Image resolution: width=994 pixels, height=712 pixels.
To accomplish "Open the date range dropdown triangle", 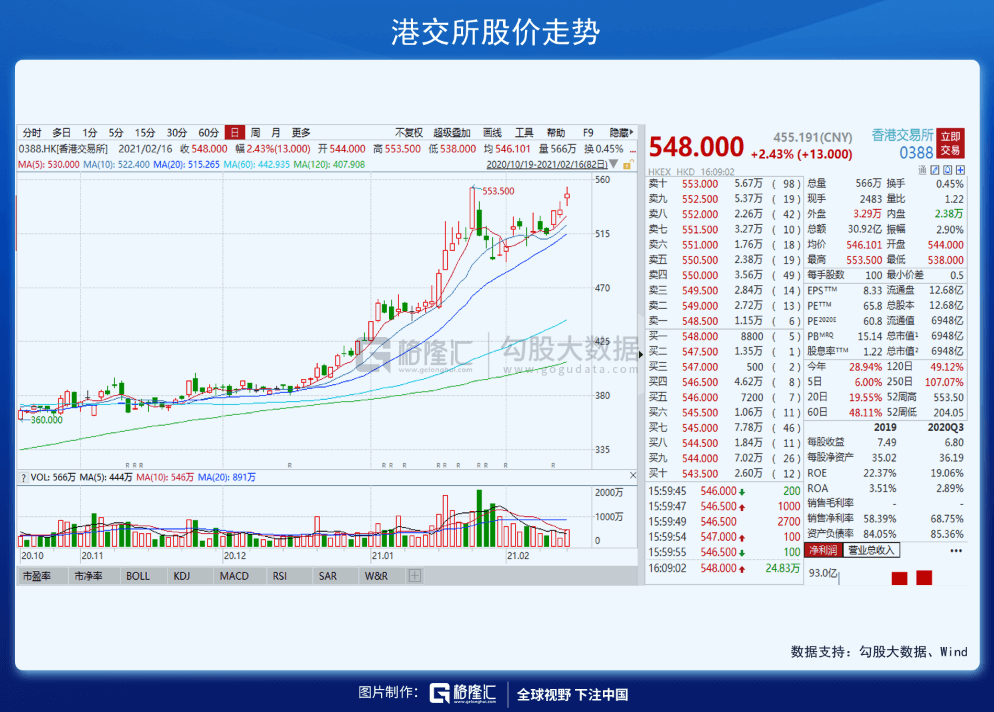I will coord(613,164).
